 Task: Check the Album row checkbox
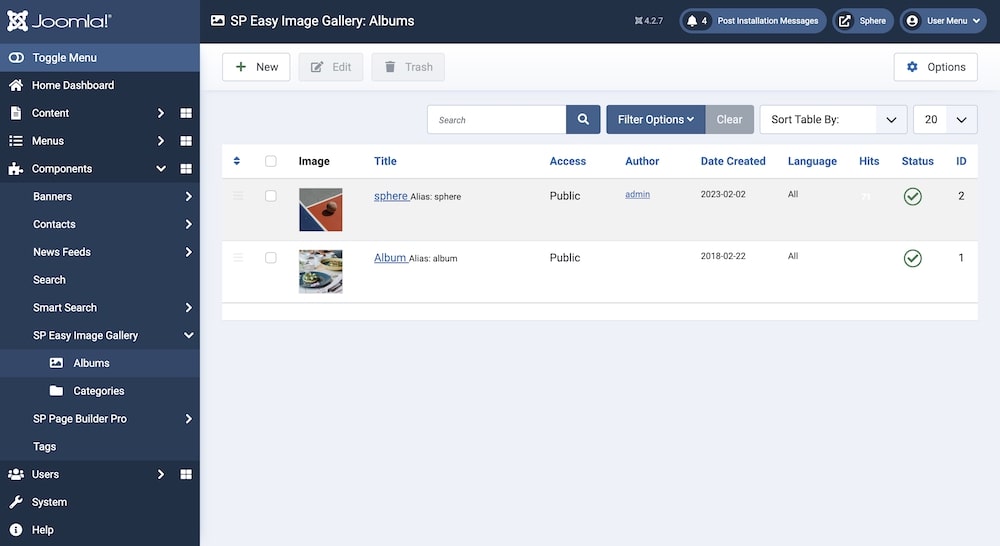click(x=271, y=258)
